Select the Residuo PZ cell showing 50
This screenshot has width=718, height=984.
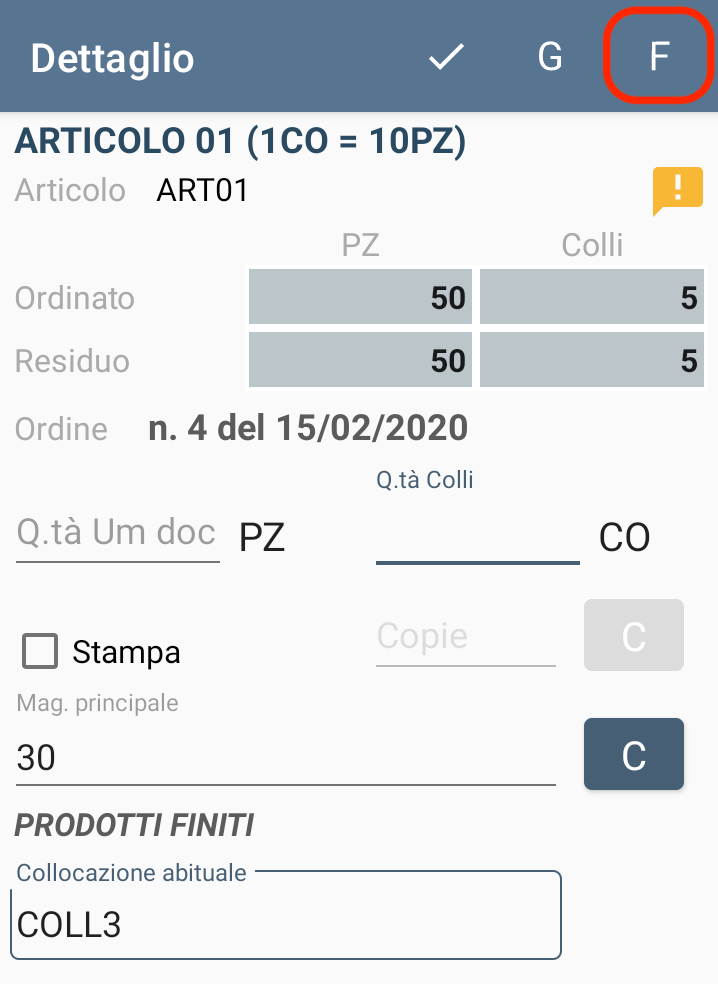pyautogui.click(x=360, y=360)
